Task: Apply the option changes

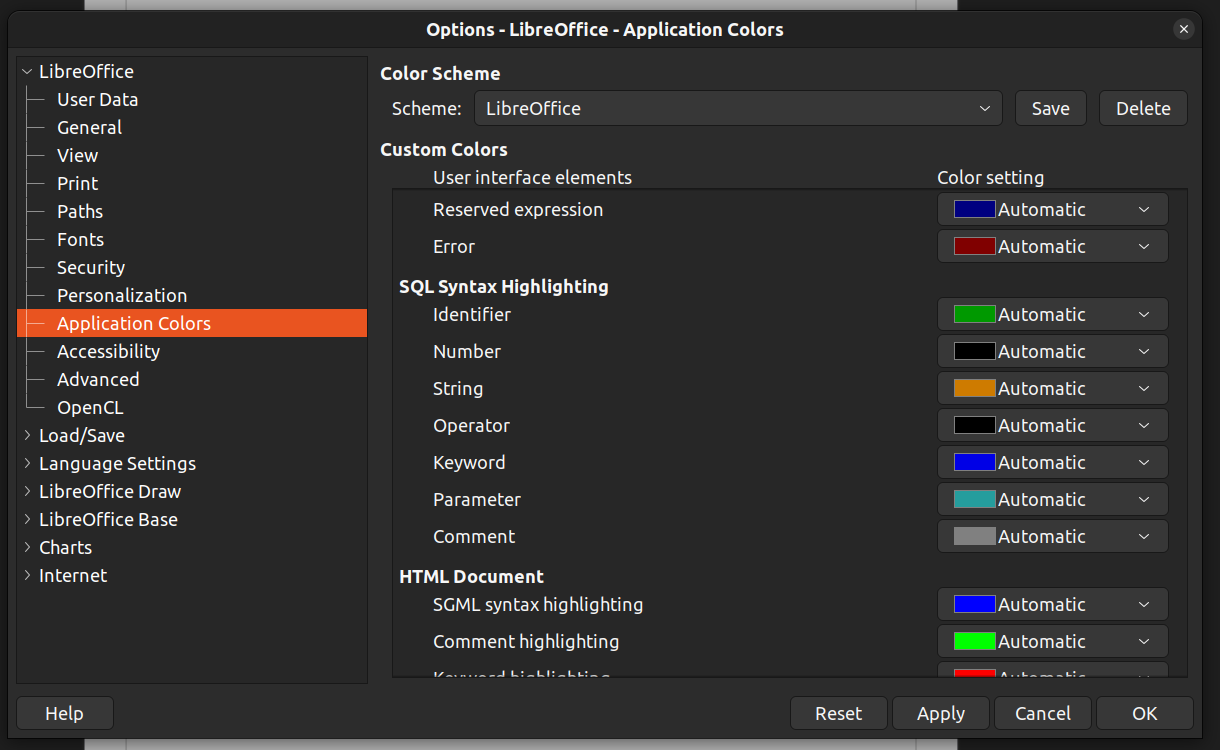Action: (x=941, y=714)
